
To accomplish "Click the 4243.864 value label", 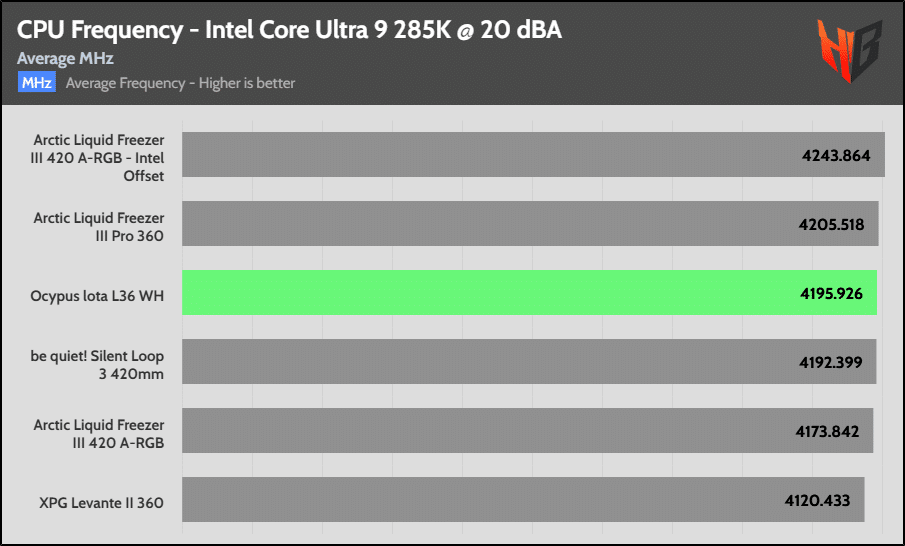I will 836,155.
